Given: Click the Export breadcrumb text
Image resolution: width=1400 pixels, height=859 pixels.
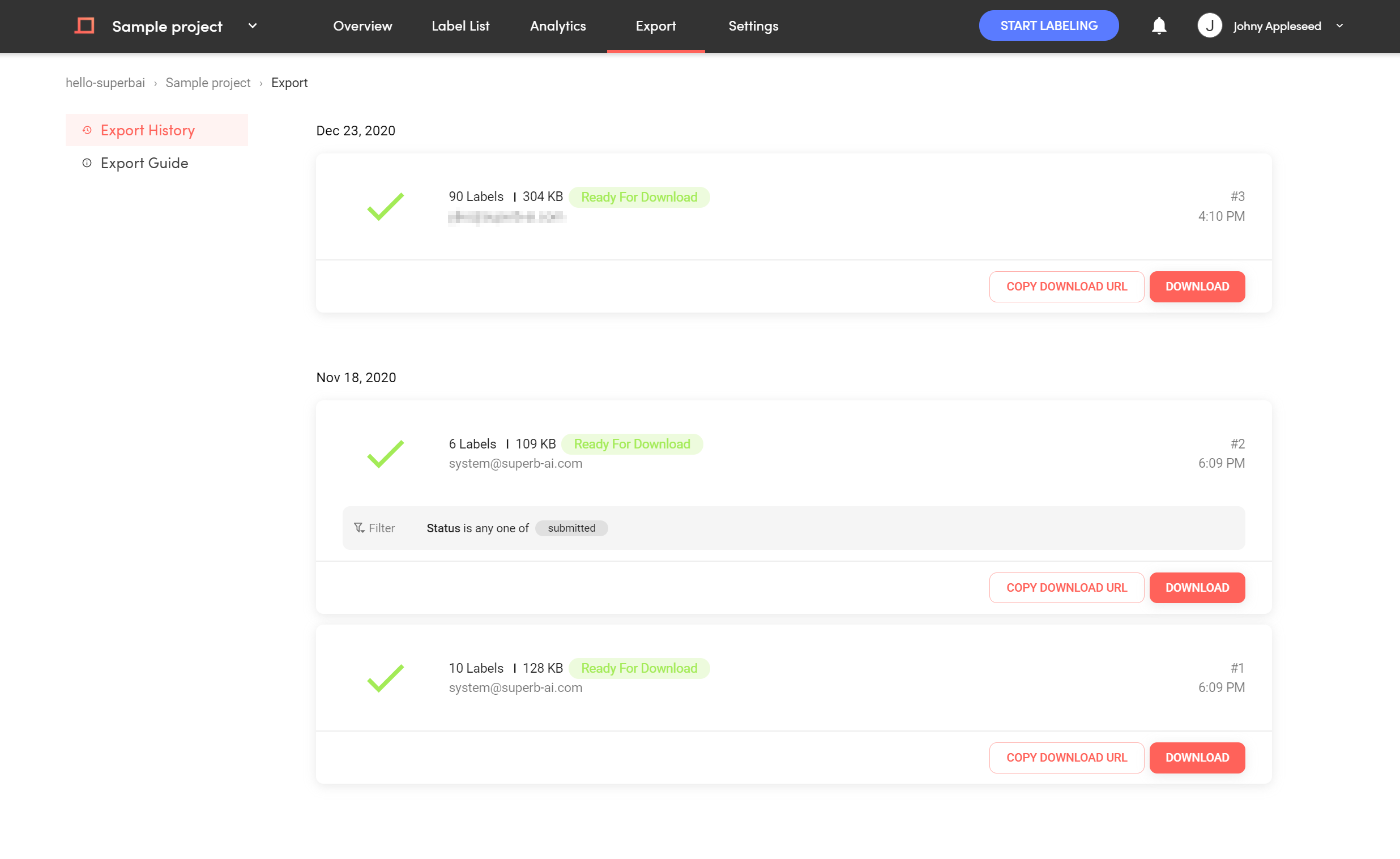Looking at the screenshot, I should pos(289,83).
